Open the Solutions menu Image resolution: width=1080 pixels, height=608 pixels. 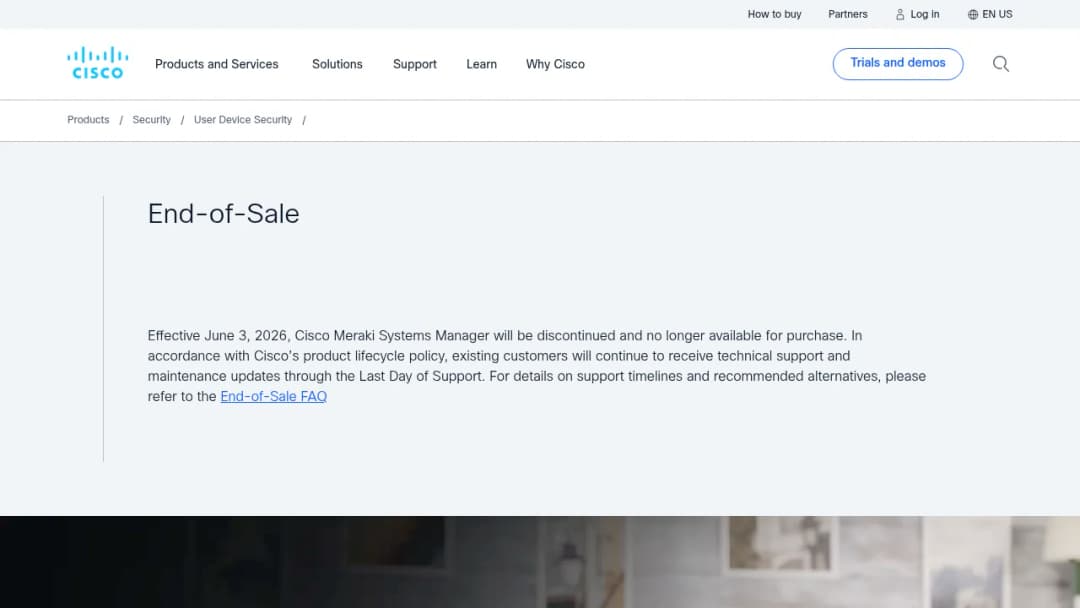[337, 64]
